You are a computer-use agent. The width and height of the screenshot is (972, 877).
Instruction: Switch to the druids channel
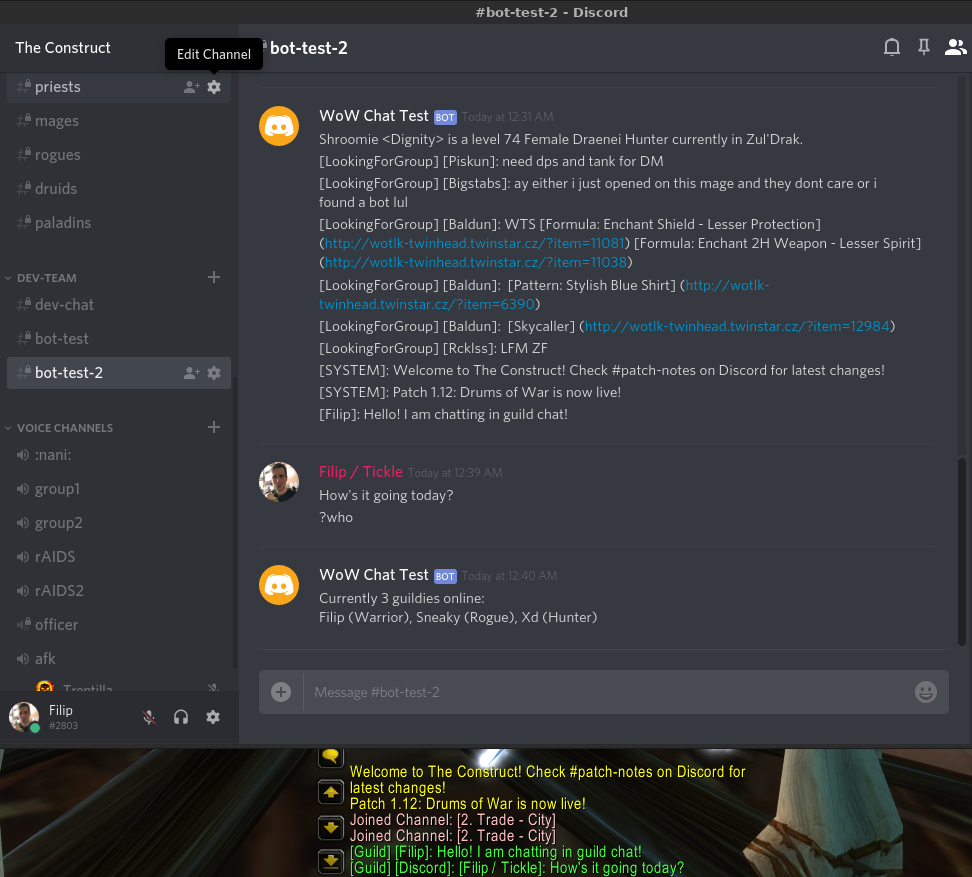coord(118,188)
